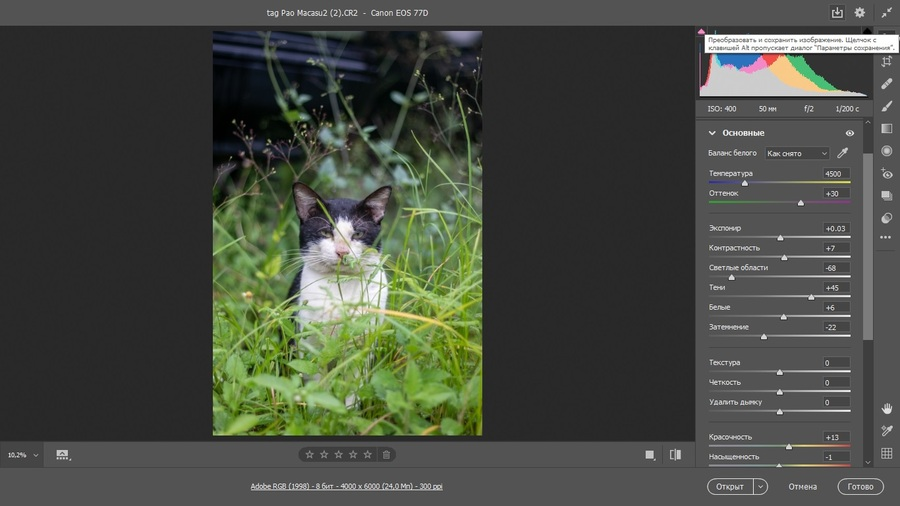Viewport: 900px width, 506px height.
Task: Select the Crop and Rotate tool
Action: 887,61
